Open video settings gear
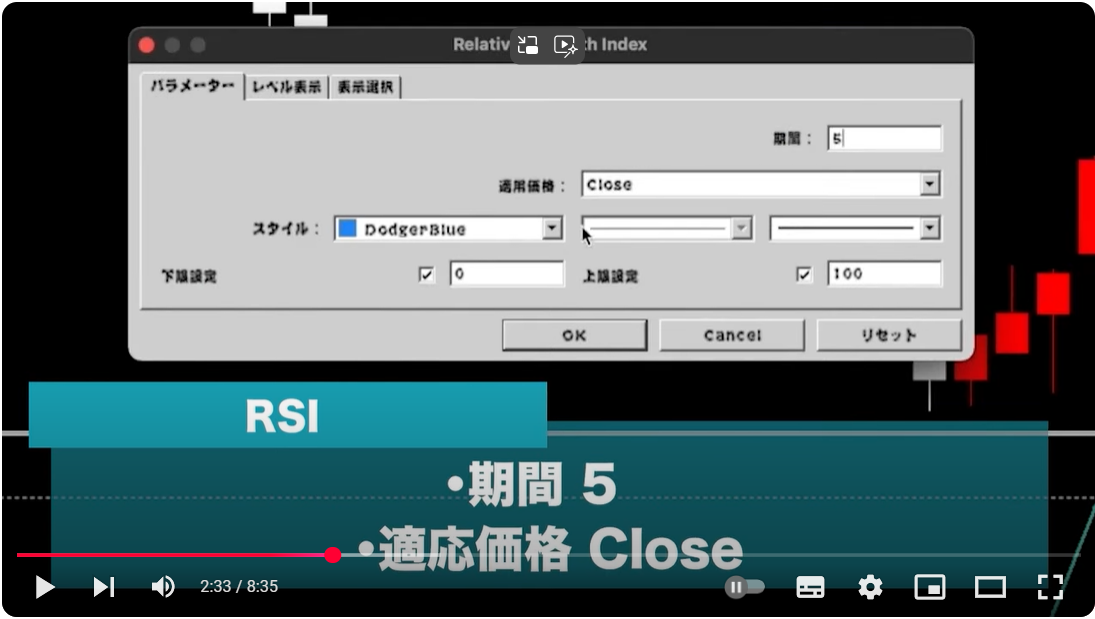The image size is (1095, 619). point(870,587)
